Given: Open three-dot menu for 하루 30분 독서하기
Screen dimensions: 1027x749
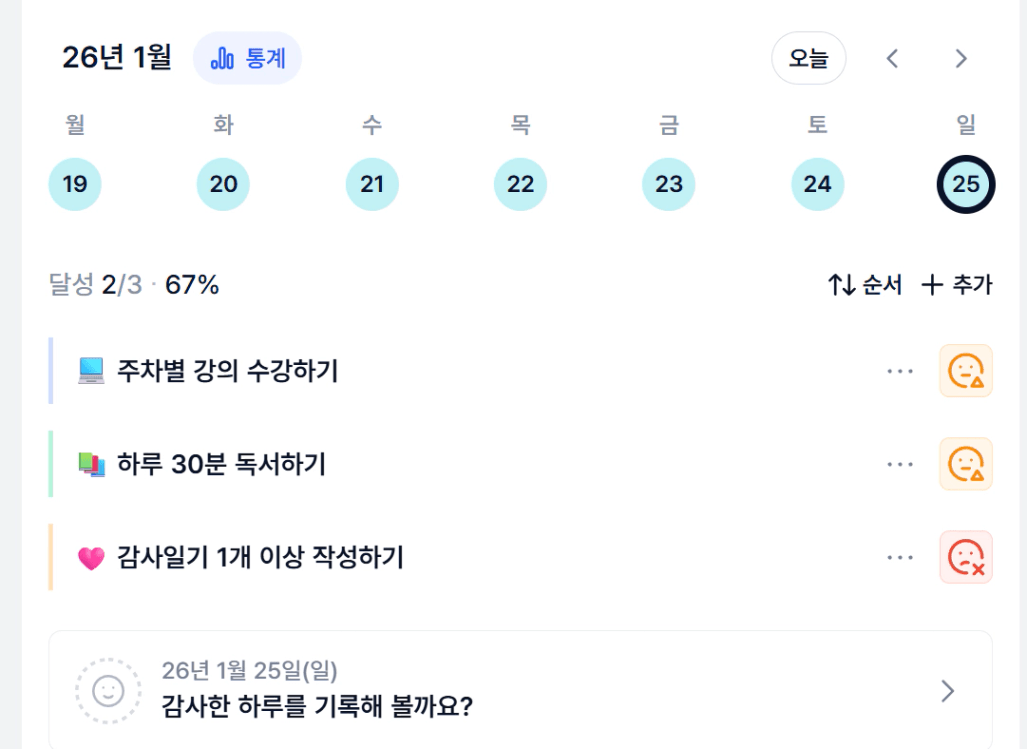Looking at the screenshot, I should [900, 464].
